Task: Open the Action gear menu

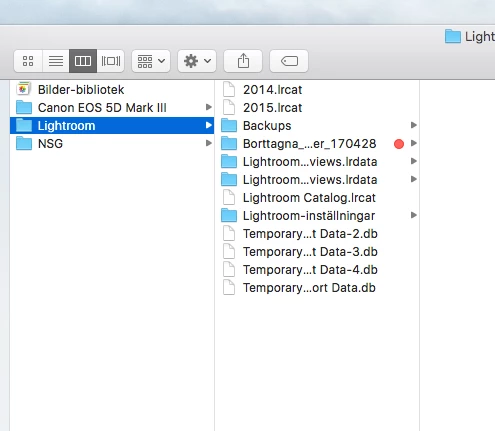Action: click(197, 61)
